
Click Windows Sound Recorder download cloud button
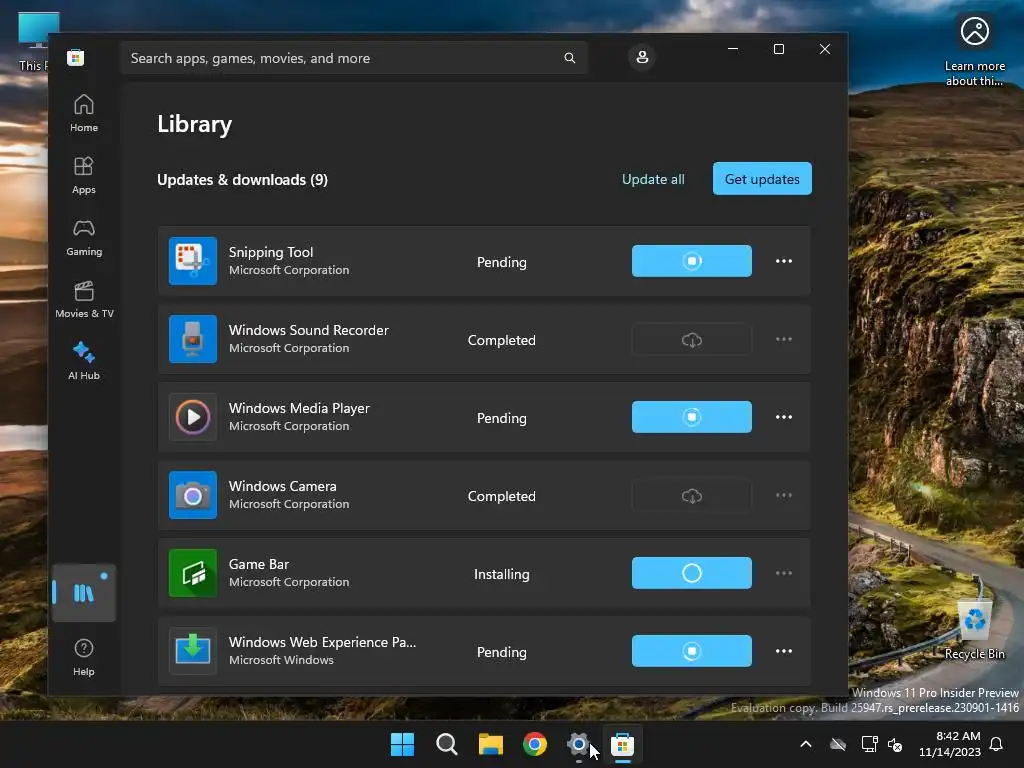[692, 340]
